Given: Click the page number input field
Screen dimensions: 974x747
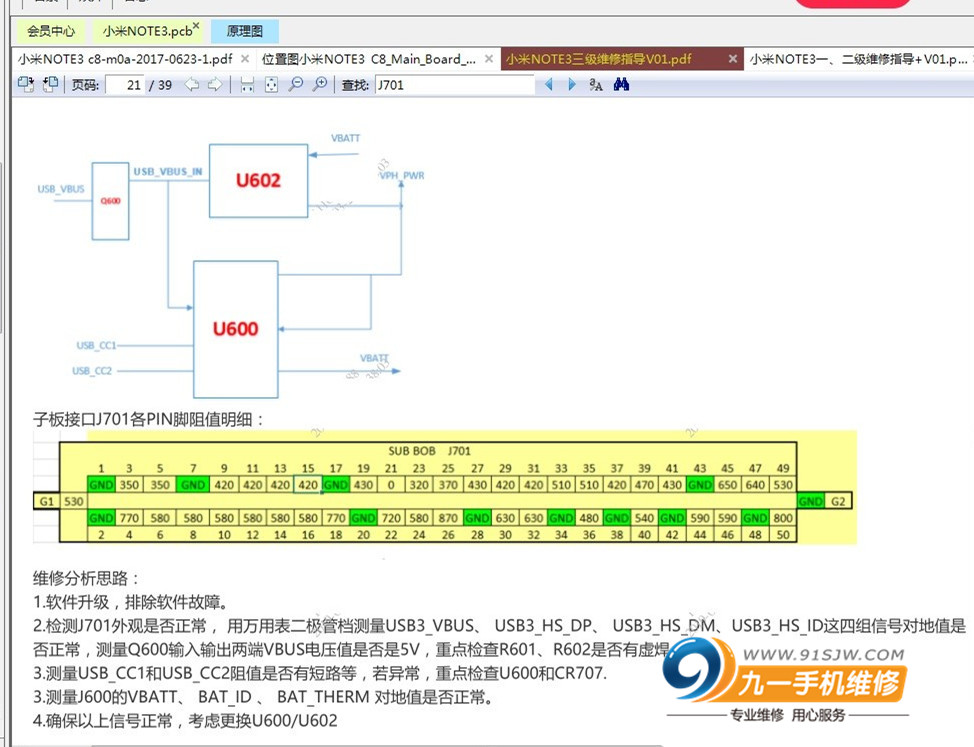Looking at the screenshot, I should (125, 85).
